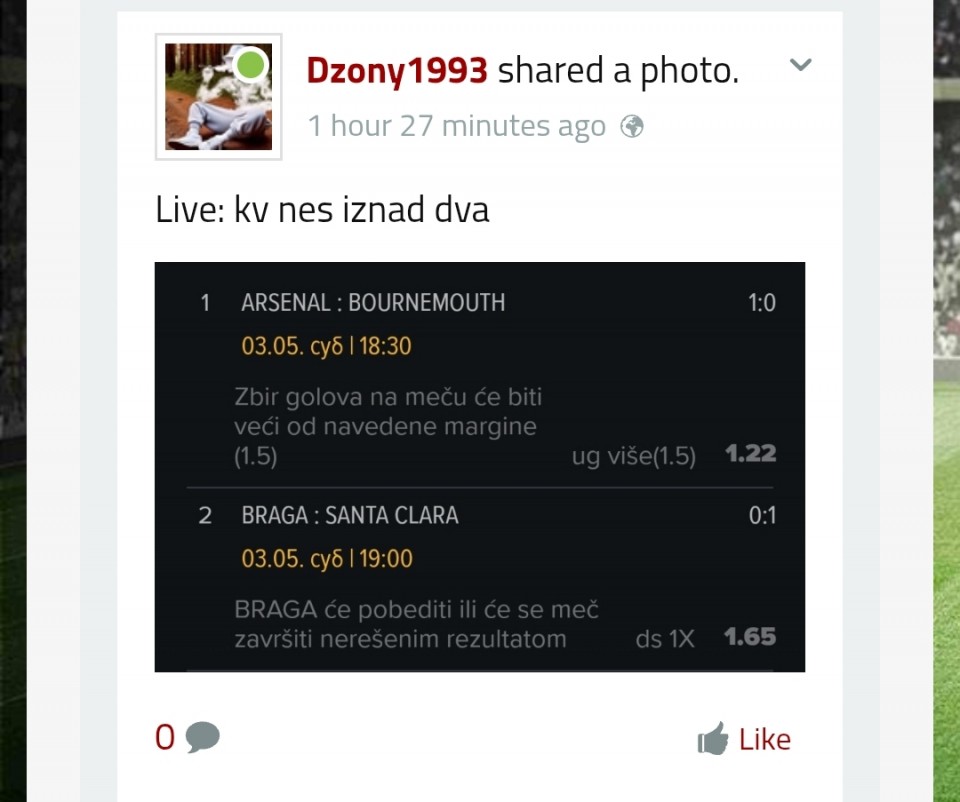Click the Arsenal 1:0 live score
The height and width of the screenshot is (802, 960).
click(762, 302)
